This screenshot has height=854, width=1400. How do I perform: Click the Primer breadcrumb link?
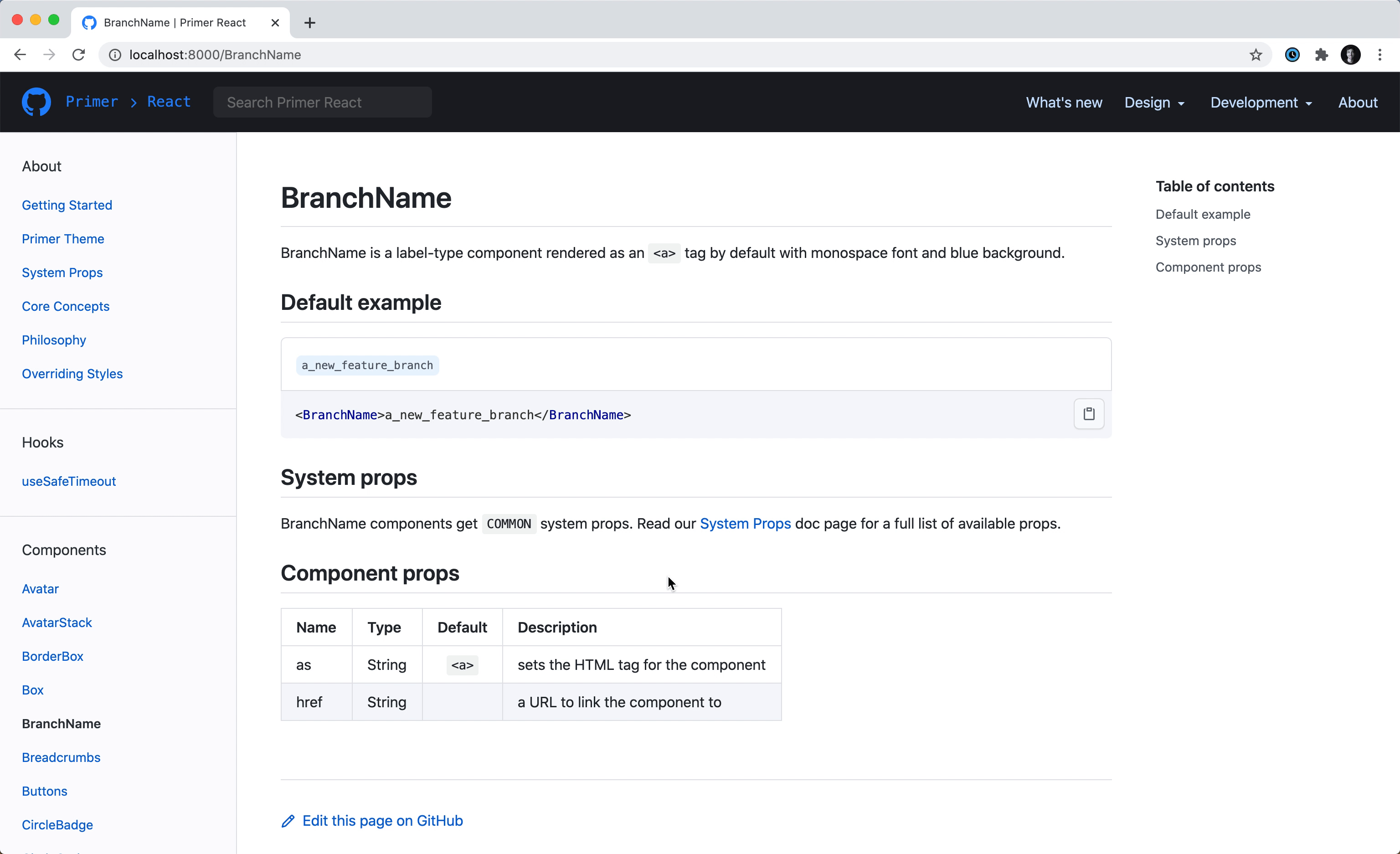[x=92, y=102]
